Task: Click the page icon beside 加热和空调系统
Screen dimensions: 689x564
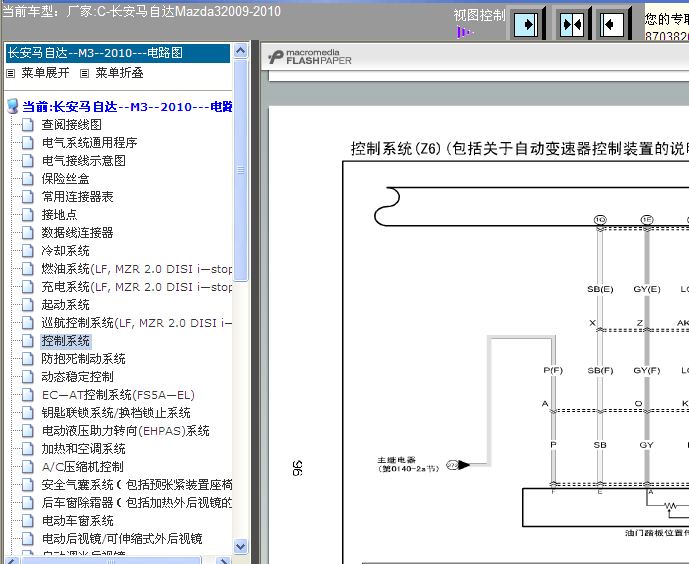Action: coord(28,449)
